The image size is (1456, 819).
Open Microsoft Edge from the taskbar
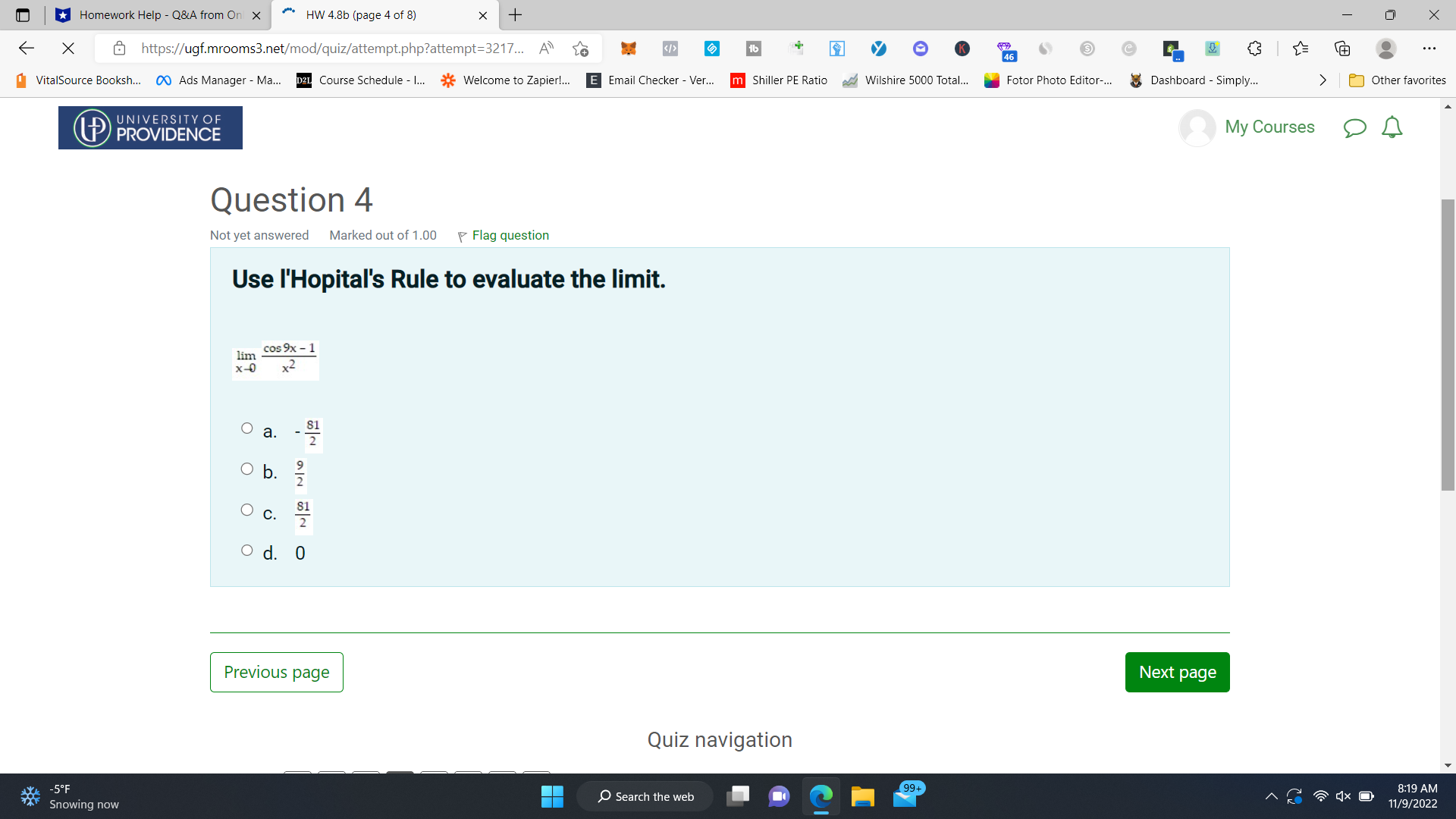[x=821, y=796]
